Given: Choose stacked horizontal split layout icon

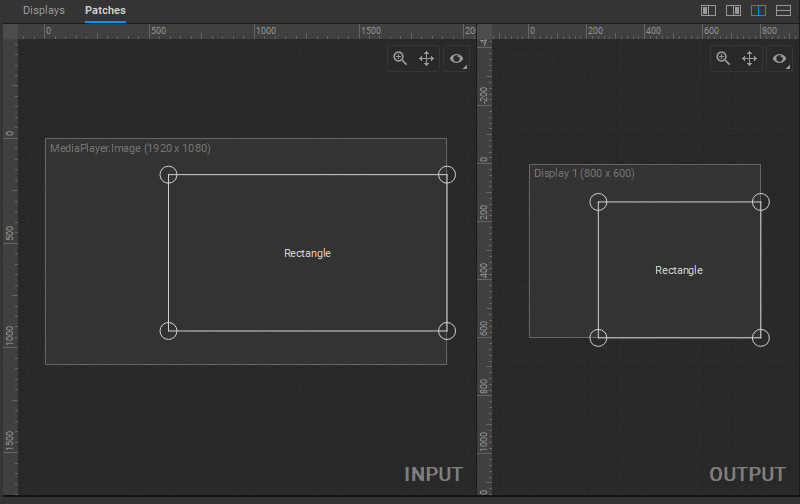Looking at the screenshot, I should pyautogui.click(x=783, y=10).
